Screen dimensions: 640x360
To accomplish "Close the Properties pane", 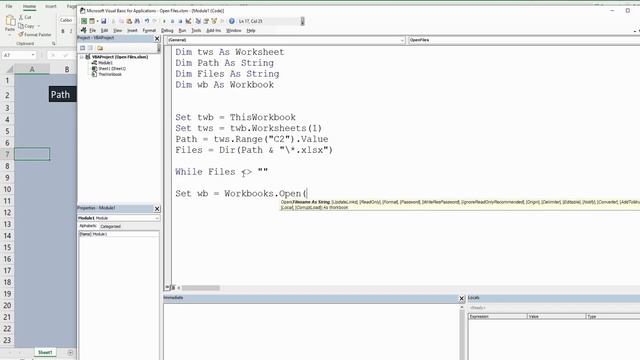I will [157, 209].
